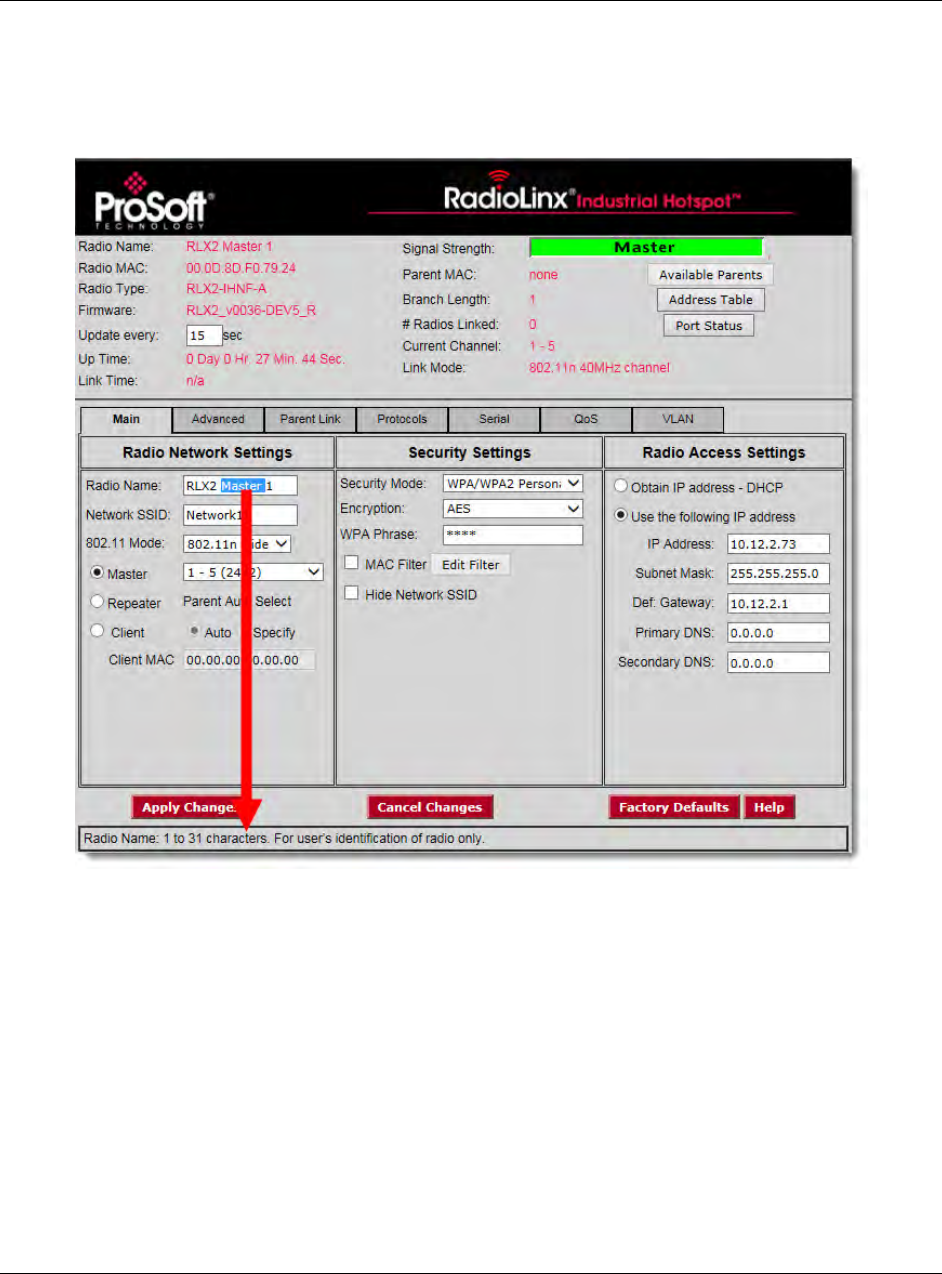
Task: Expand the Encryption dropdown
Action: click(513, 508)
